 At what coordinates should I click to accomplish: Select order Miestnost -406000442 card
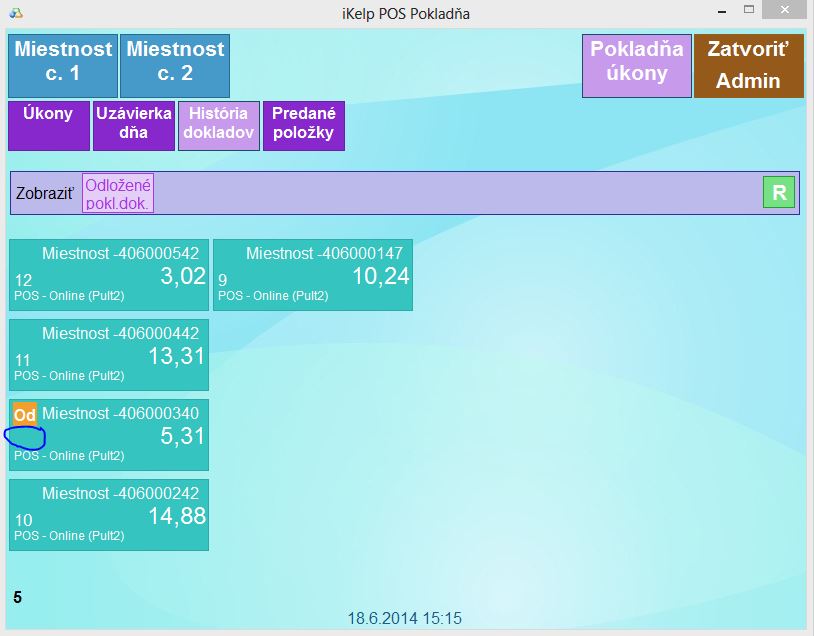[109, 355]
